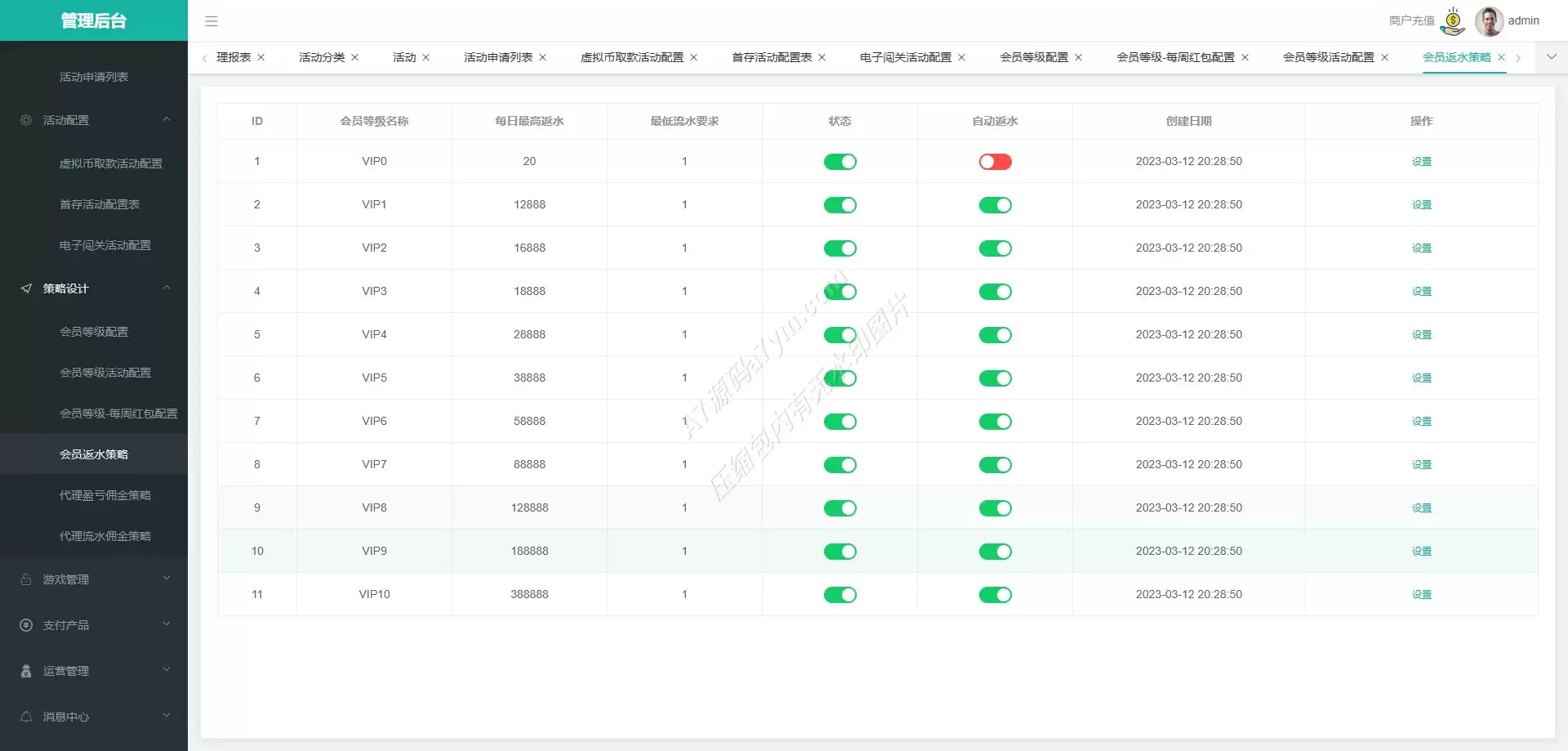This screenshot has height=751, width=1568.
Task: Switch to the 虚拟币取款活动配置 tab
Action: click(631, 57)
